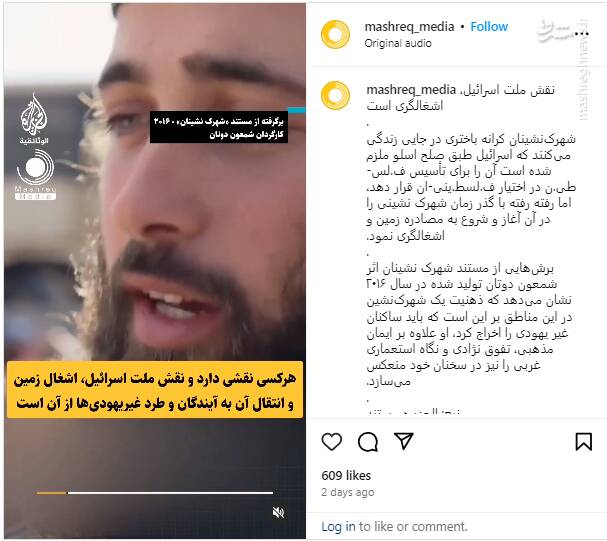Unmute the video using the speaker icon
The width and height of the screenshot is (607, 541).
coord(278,512)
